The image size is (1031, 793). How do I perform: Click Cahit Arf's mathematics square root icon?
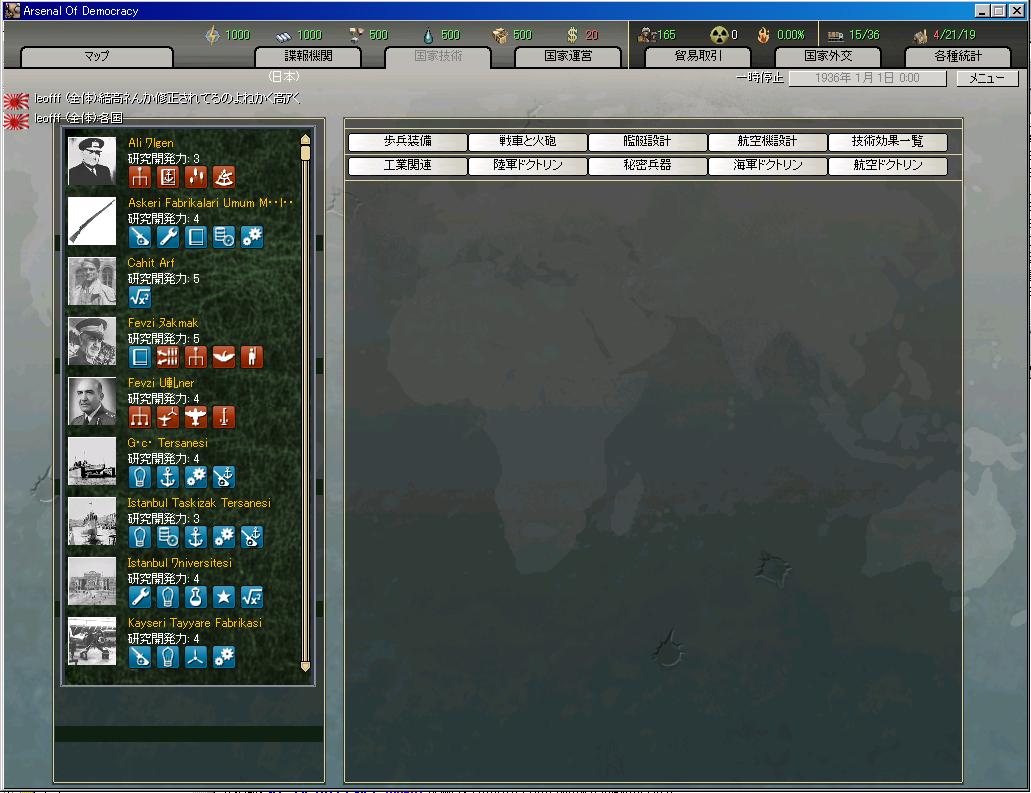139,297
